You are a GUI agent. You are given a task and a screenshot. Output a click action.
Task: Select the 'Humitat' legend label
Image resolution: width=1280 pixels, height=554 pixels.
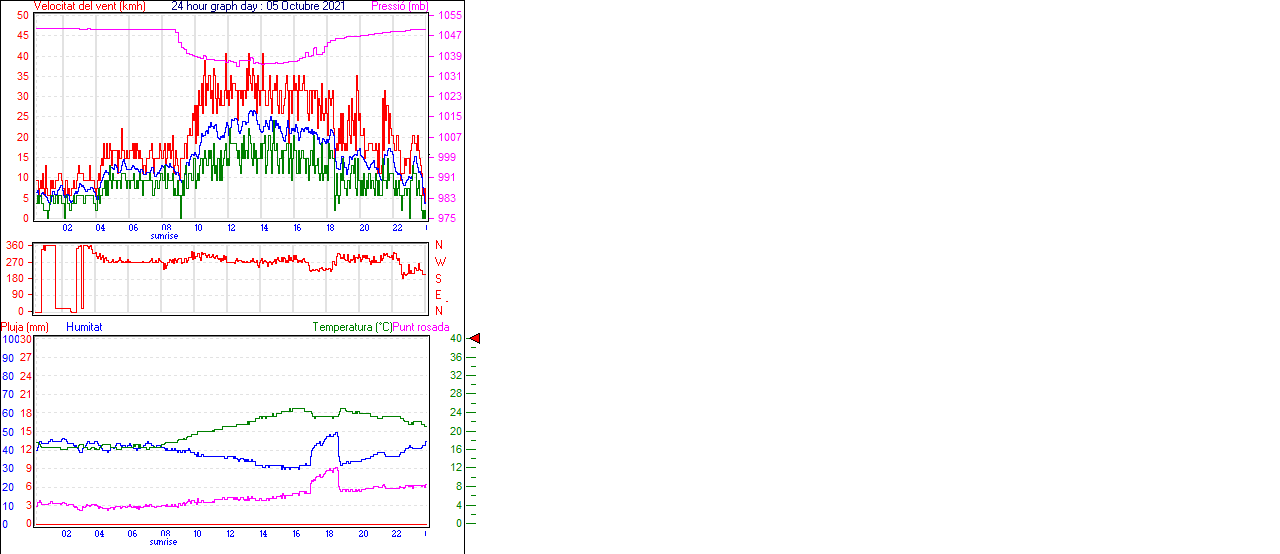point(84,327)
